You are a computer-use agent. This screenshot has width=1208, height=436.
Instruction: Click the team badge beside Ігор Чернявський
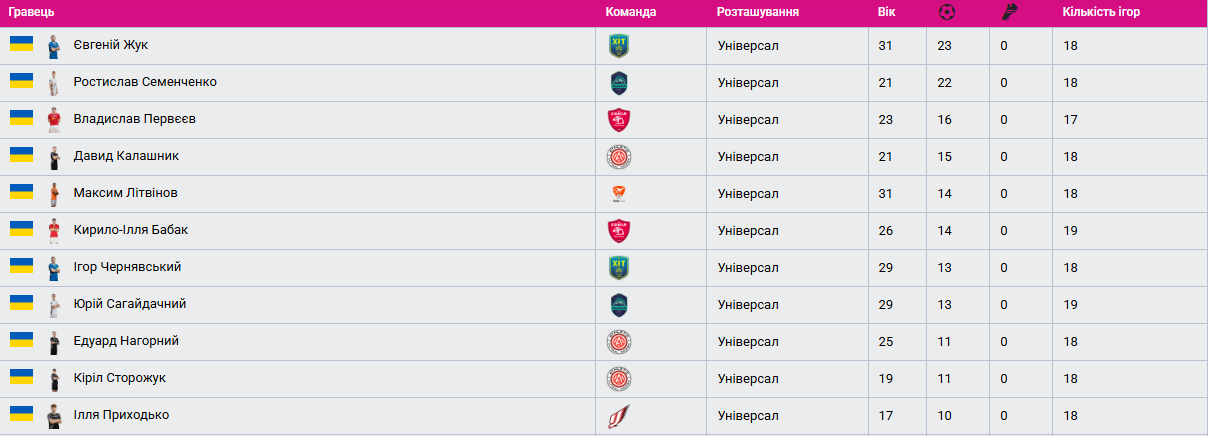tap(619, 268)
